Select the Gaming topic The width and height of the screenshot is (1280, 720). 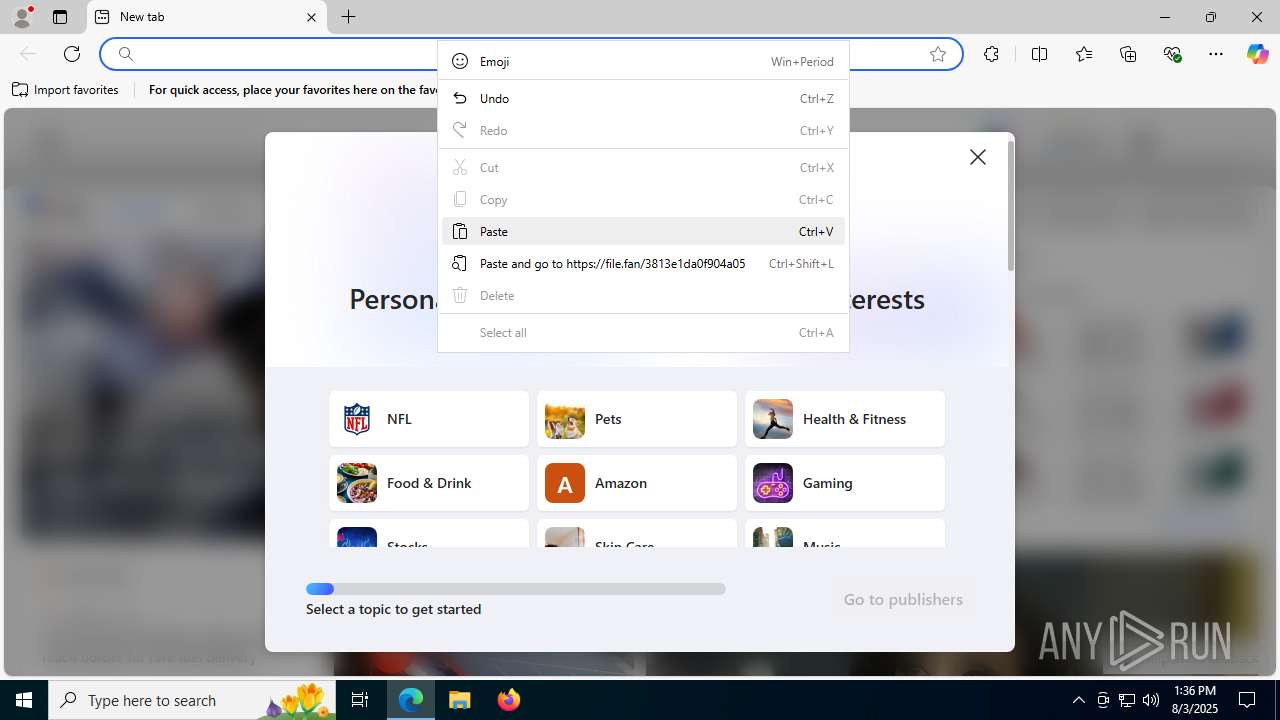pos(845,483)
